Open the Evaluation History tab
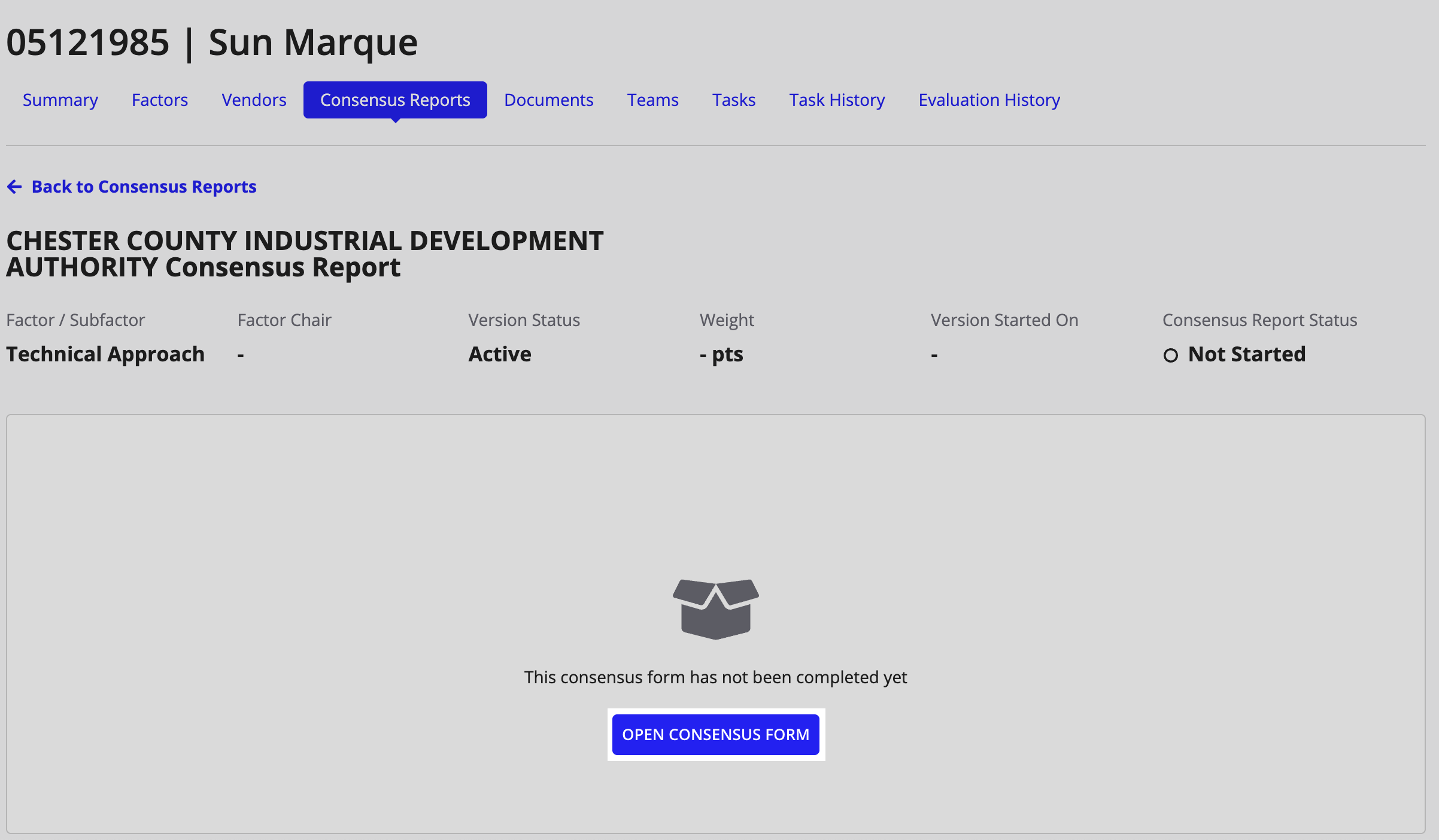The width and height of the screenshot is (1439, 840). (x=989, y=100)
